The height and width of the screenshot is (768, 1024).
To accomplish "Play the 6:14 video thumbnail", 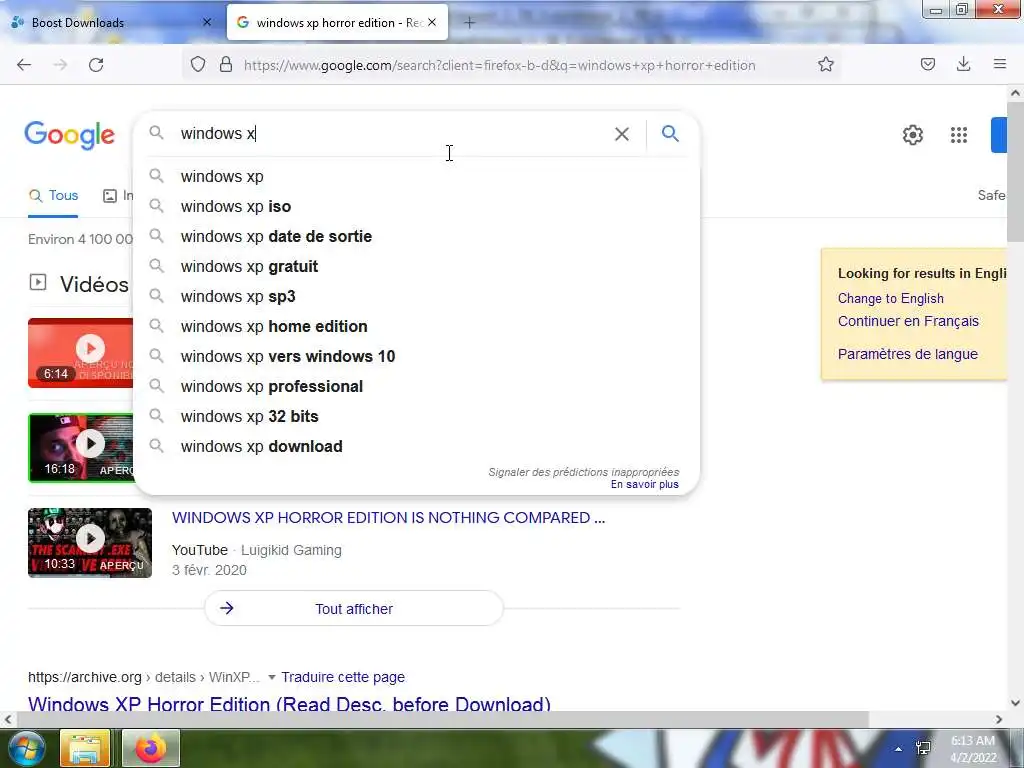I will pos(80,353).
